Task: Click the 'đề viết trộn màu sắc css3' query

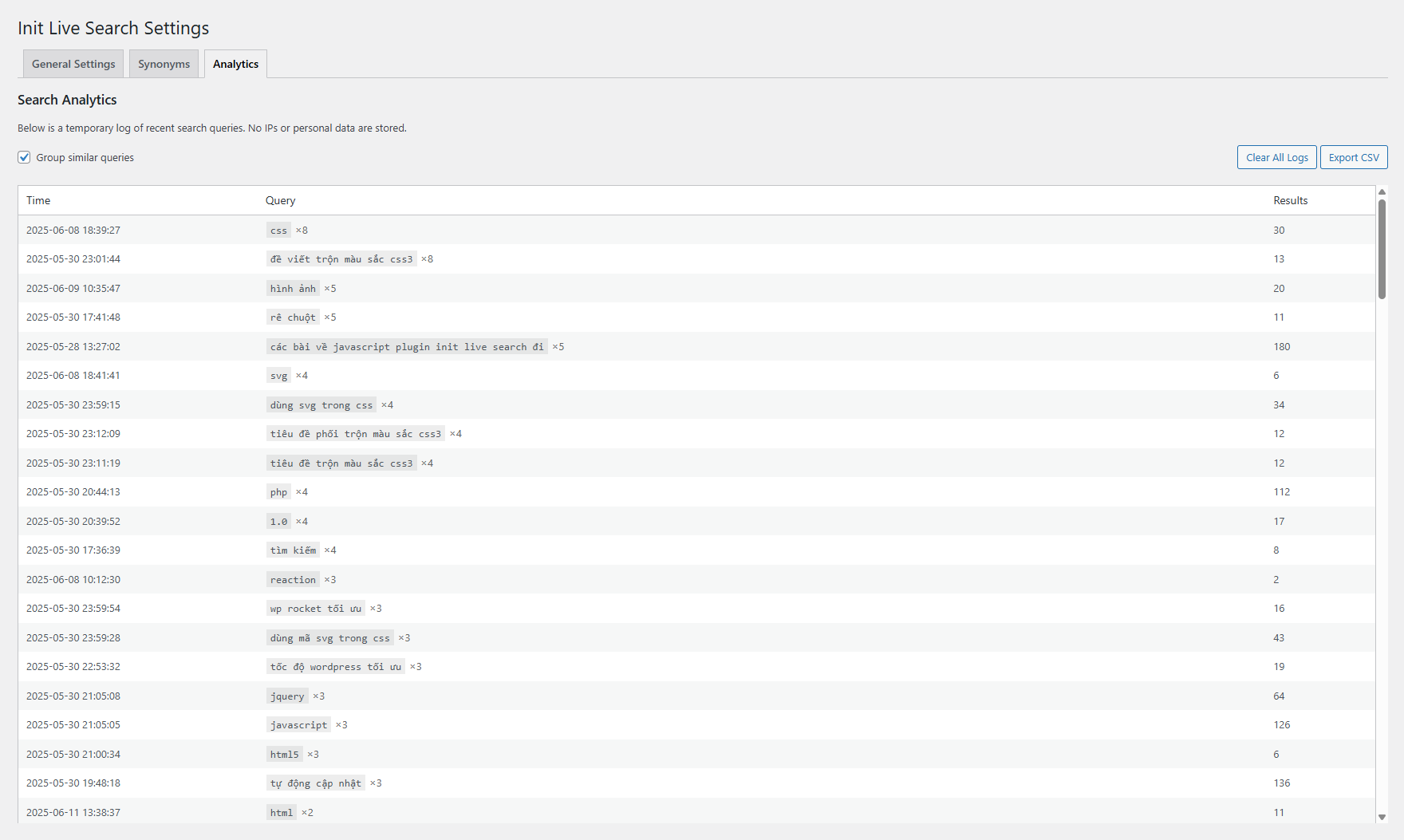Action: point(341,259)
